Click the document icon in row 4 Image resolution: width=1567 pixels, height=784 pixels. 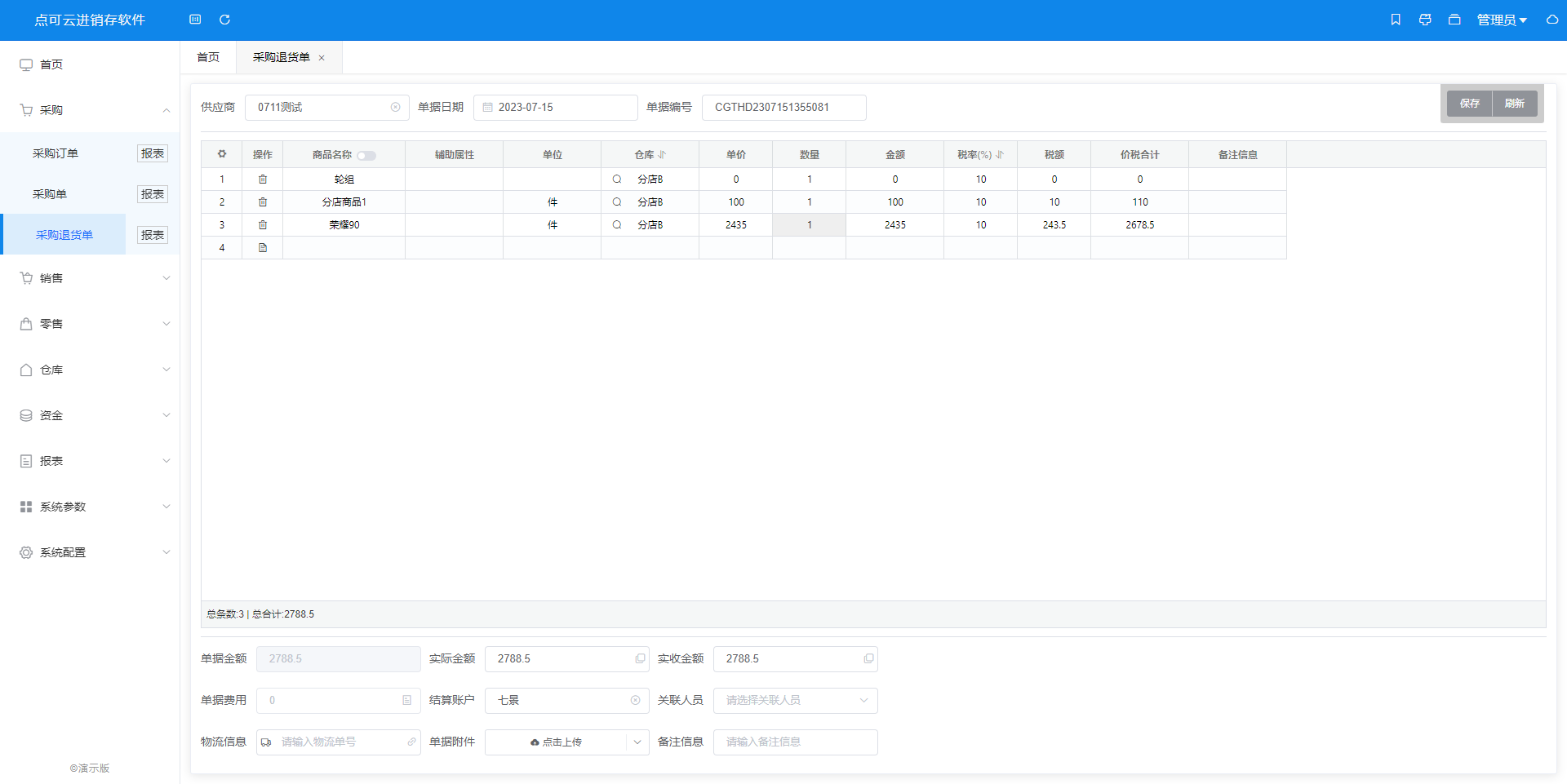pos(263,248)
